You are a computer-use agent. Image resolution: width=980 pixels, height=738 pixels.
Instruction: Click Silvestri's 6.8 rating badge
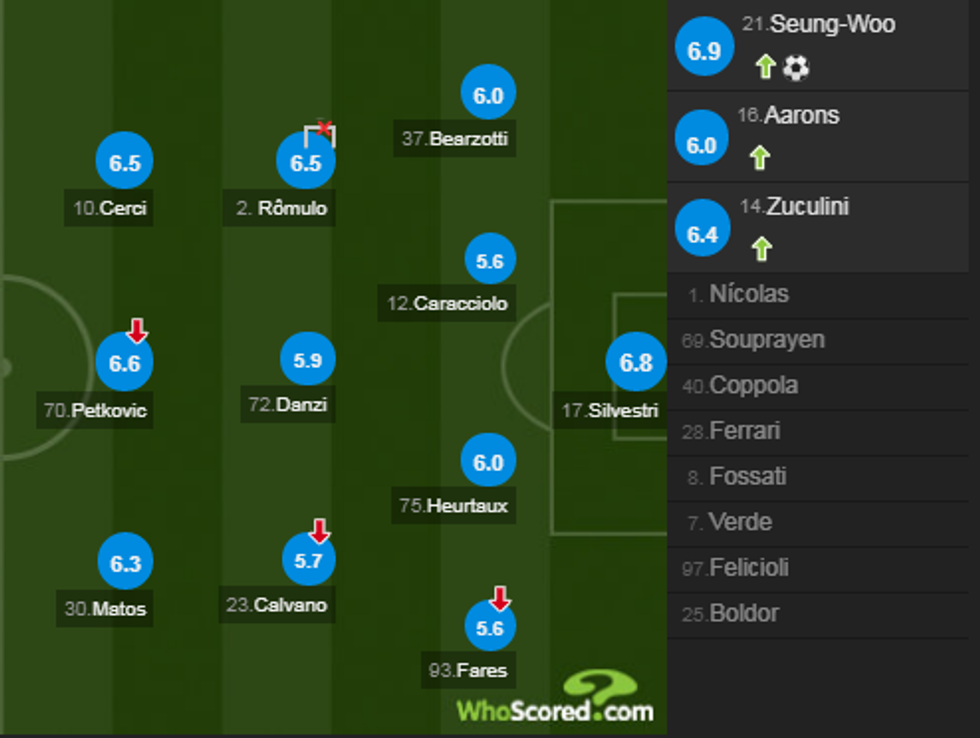tap(635, 364)
